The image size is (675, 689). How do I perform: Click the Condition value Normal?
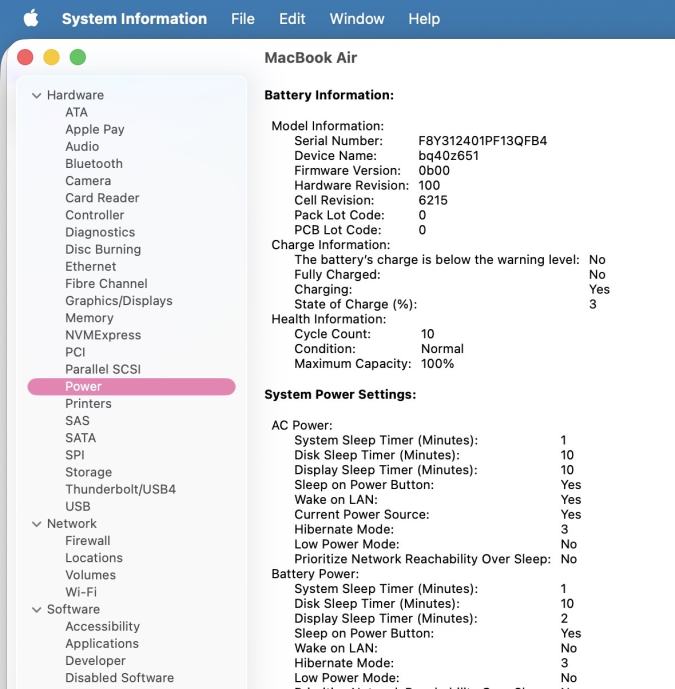coord(442,349)
